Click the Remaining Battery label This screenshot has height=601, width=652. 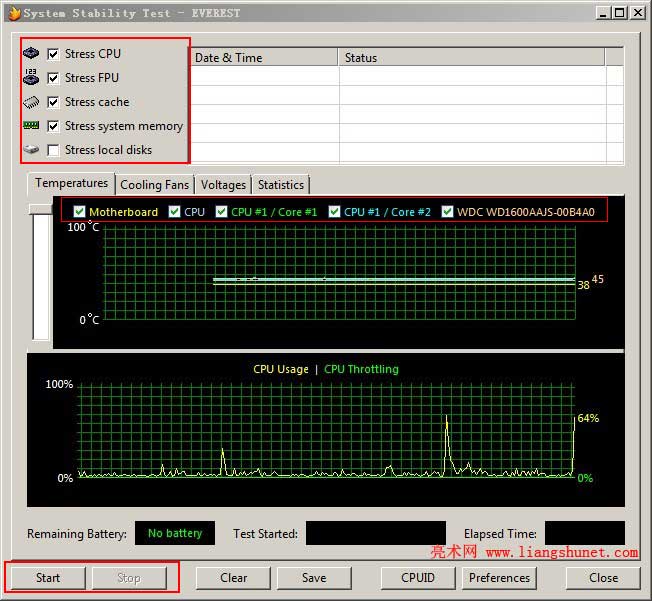(x=77, y=534)
